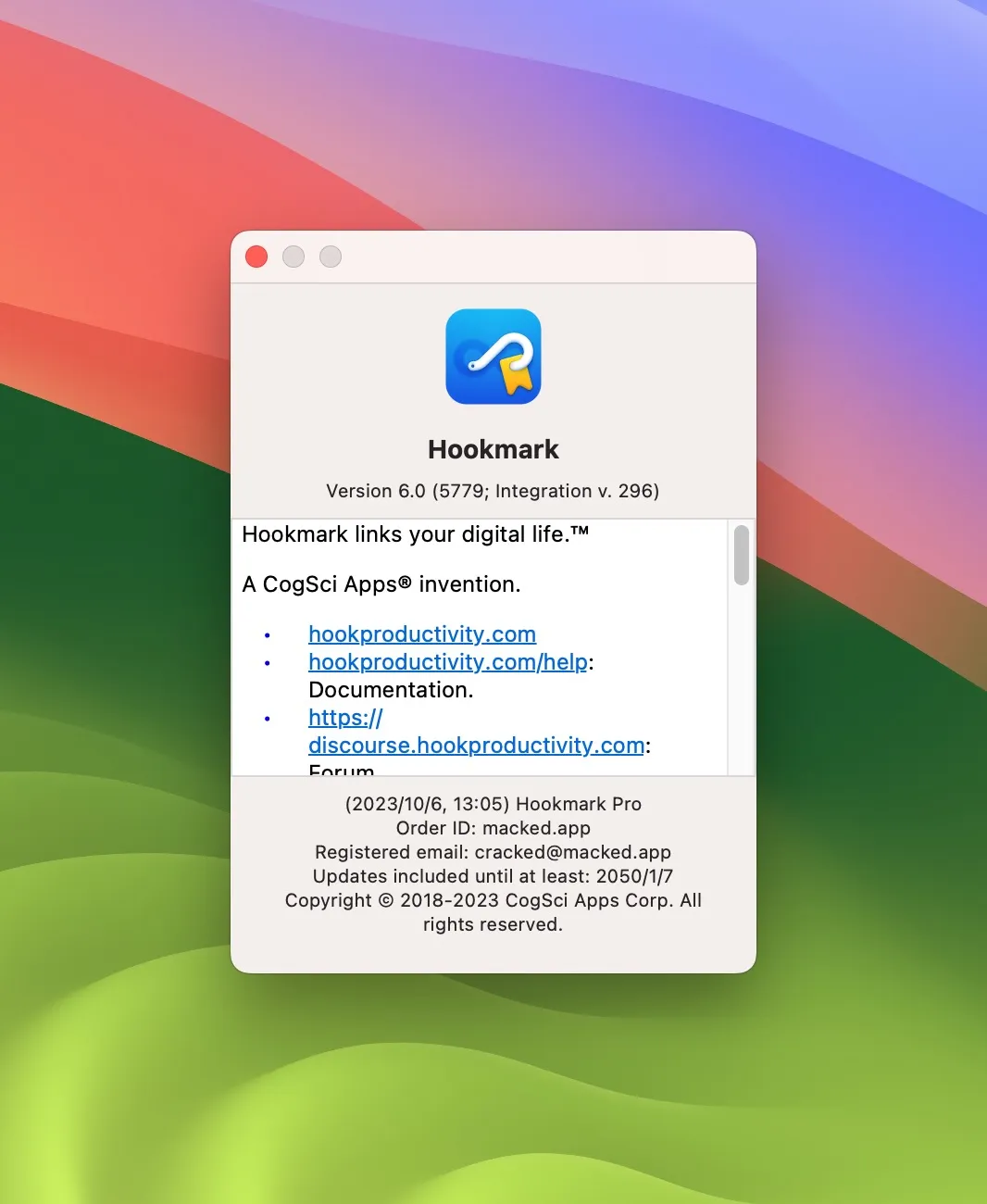Click the CogSci Apps invention tagline
This screenshot has width=987, height=1204.
tap(381, 584)
